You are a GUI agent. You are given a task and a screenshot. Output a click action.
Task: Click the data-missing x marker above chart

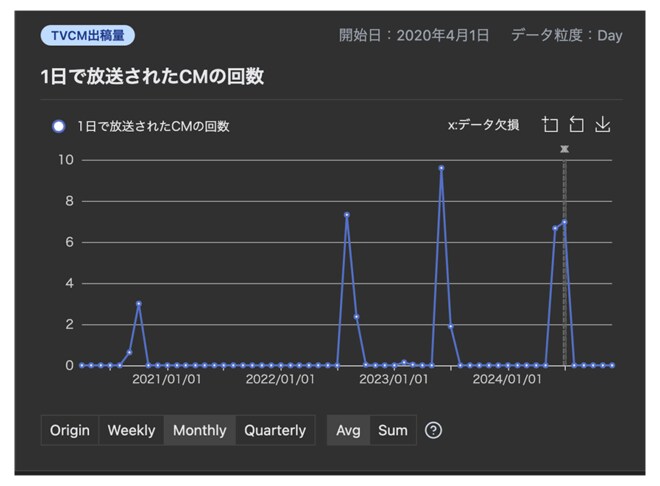pos(564,149)
